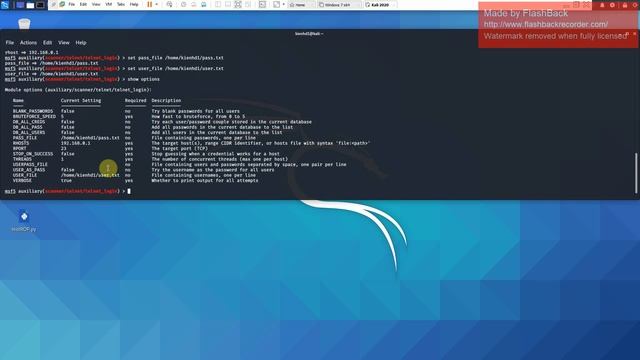This screenshot has width=640, height=360.
Task: Open the terminal File menu
Action: tap(10, 42)
